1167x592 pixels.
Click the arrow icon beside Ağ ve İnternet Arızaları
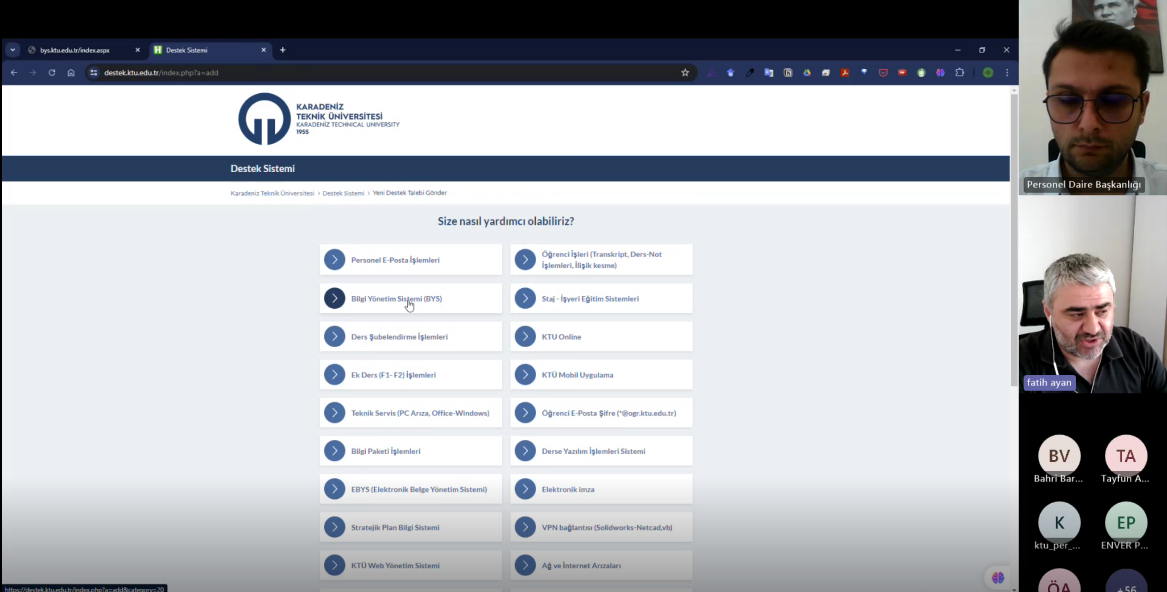[525, 565]
